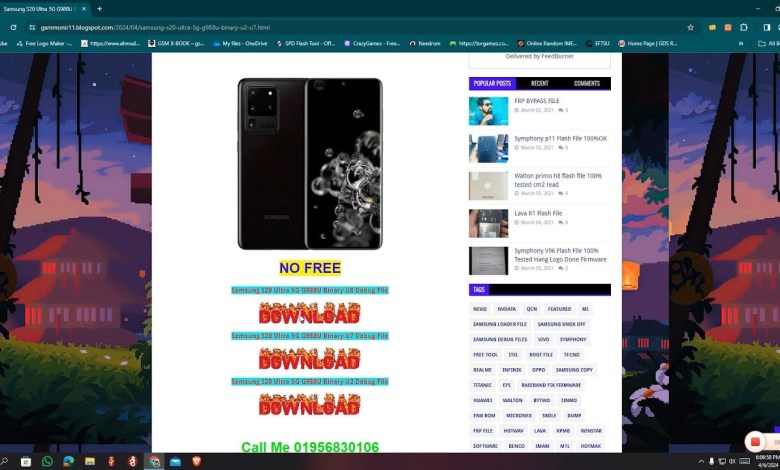Click the Samsung S20 Ultra phone image
The image size is (780, 470).
click(x=310, y=164)
